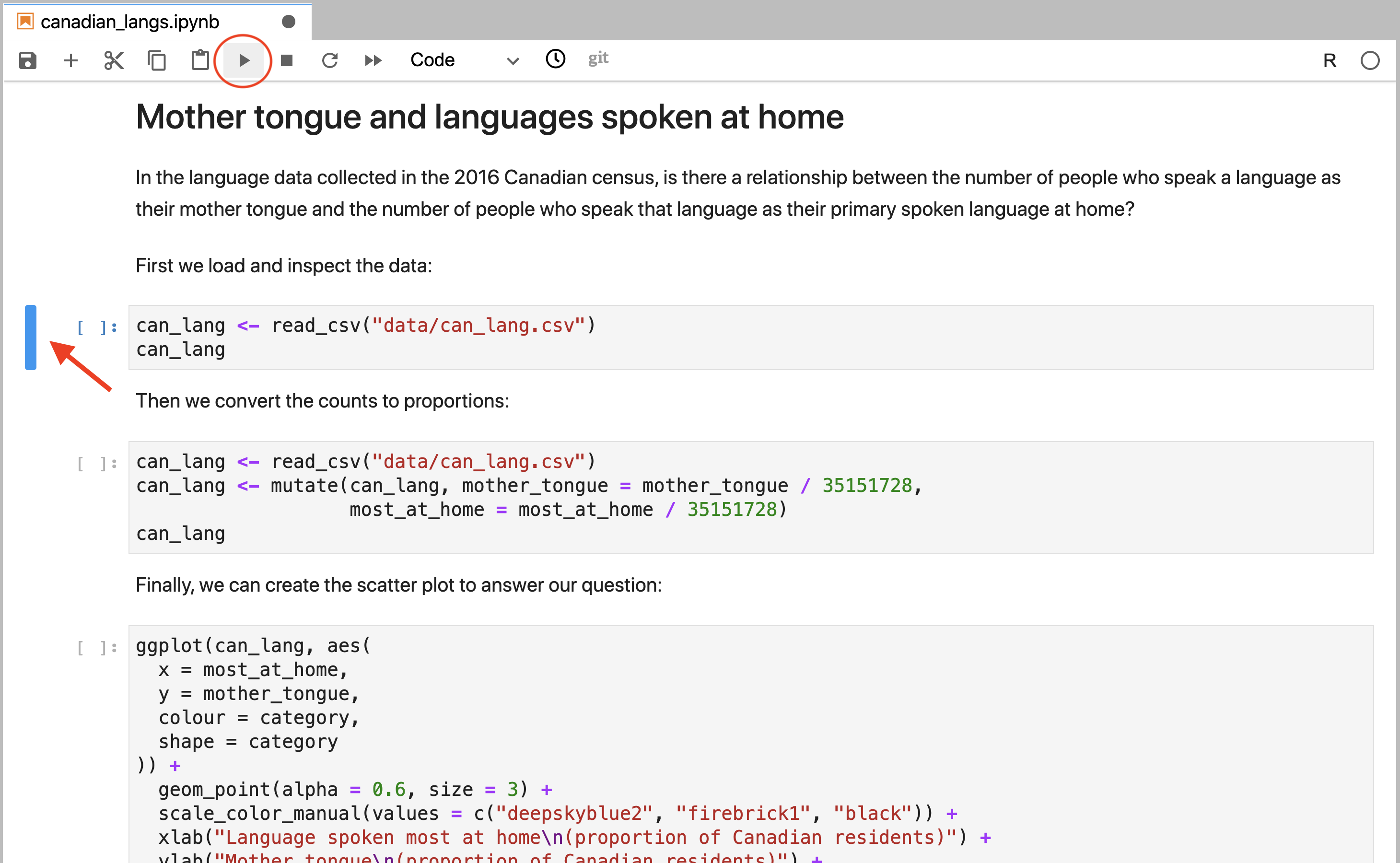Select the canadian_langs.ipynb tab
The image size is (1400, 863).
point(157,22)
